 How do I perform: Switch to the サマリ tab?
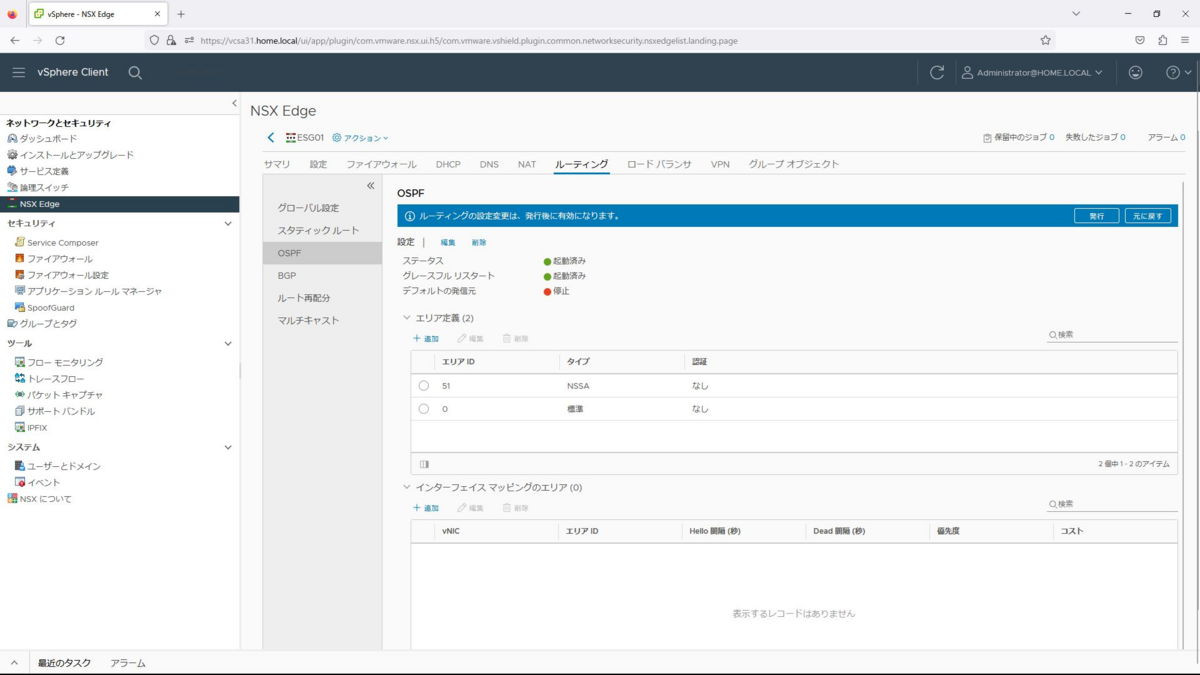click(277, 164)
